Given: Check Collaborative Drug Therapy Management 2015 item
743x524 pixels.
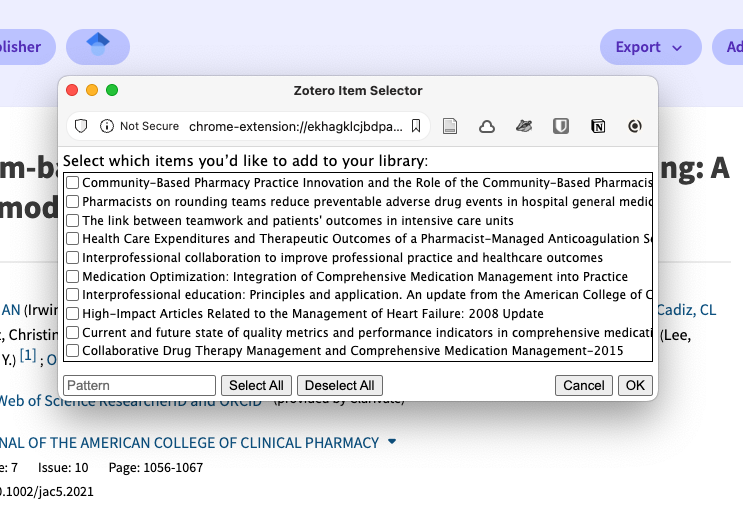Looking at the screenshot, I should (72, 351).
